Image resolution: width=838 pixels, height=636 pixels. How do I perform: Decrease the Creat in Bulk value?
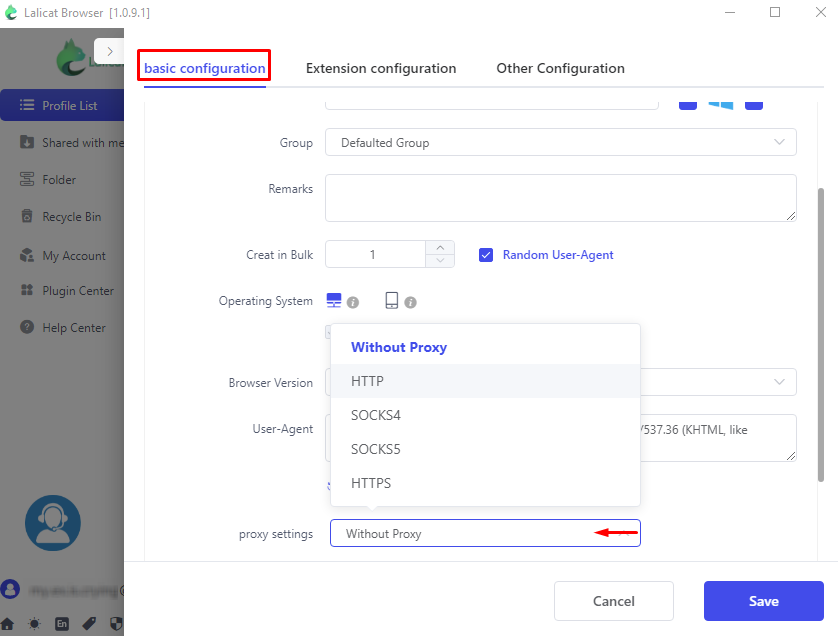tap(440, 261)
